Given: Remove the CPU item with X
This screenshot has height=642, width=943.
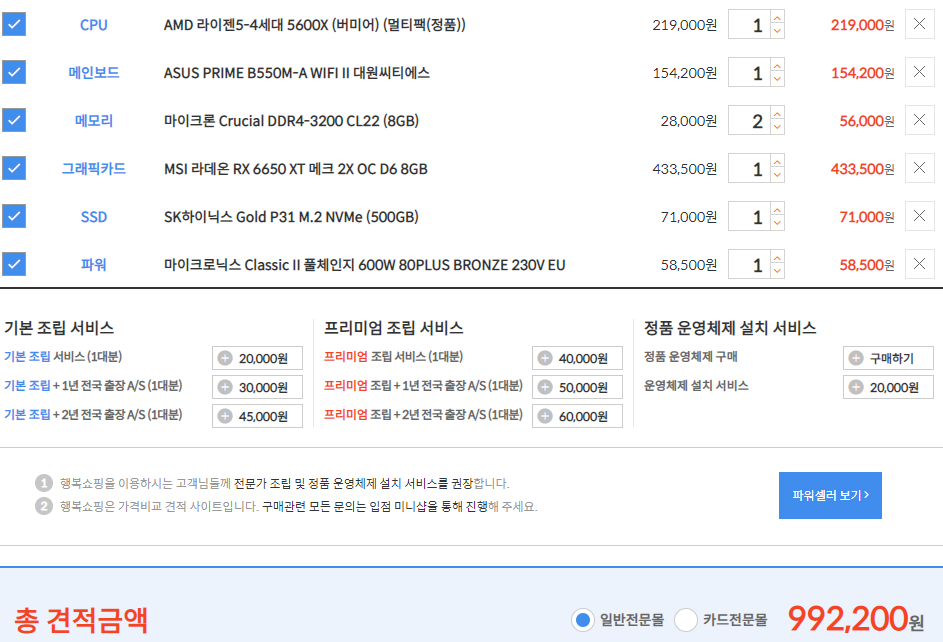Looking at the screenshot, I should 920,24.
